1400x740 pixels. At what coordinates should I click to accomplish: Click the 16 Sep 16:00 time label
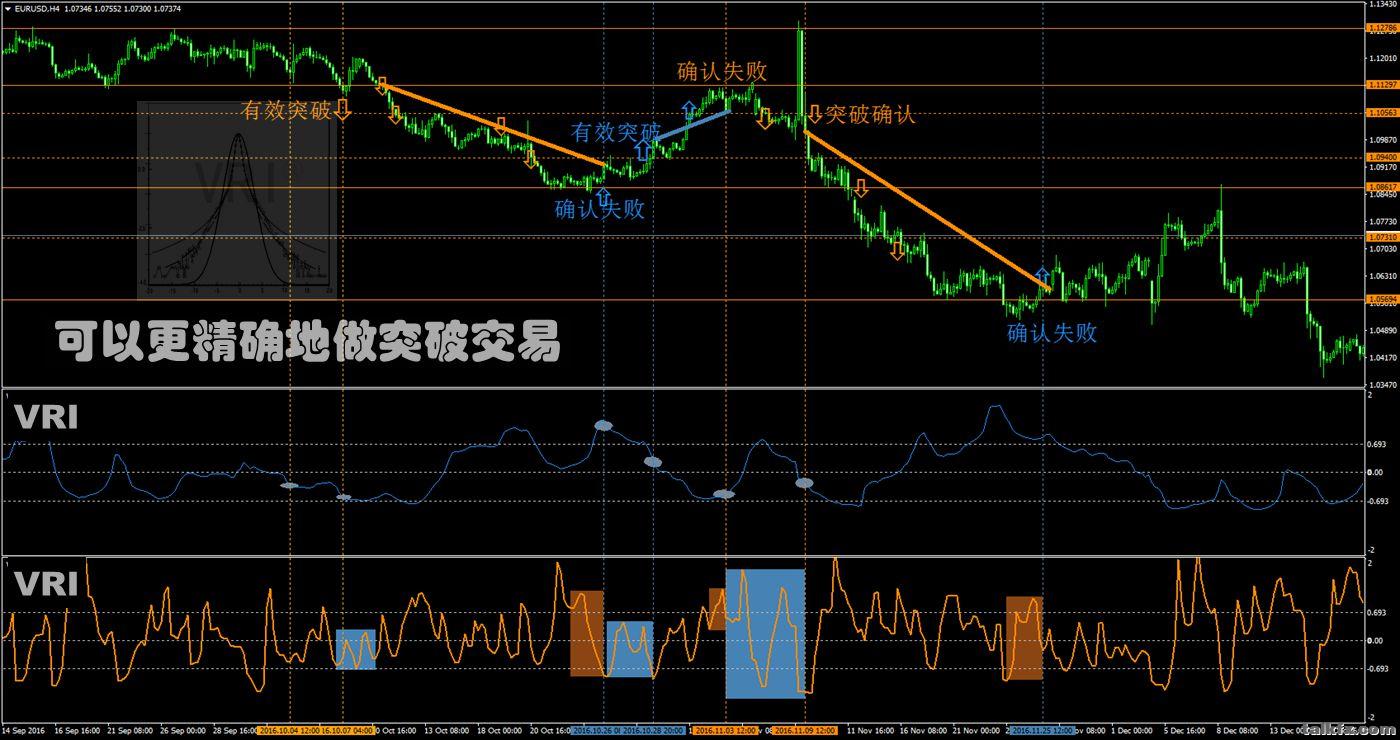pos(77,731)
